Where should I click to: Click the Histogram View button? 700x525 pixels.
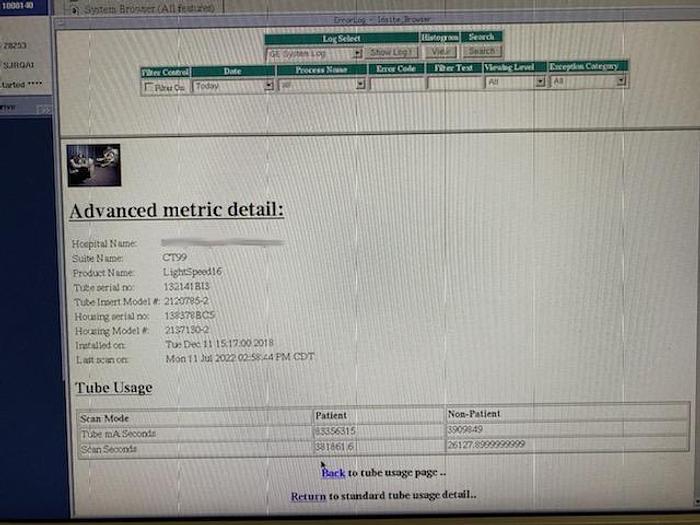point(441,51)
